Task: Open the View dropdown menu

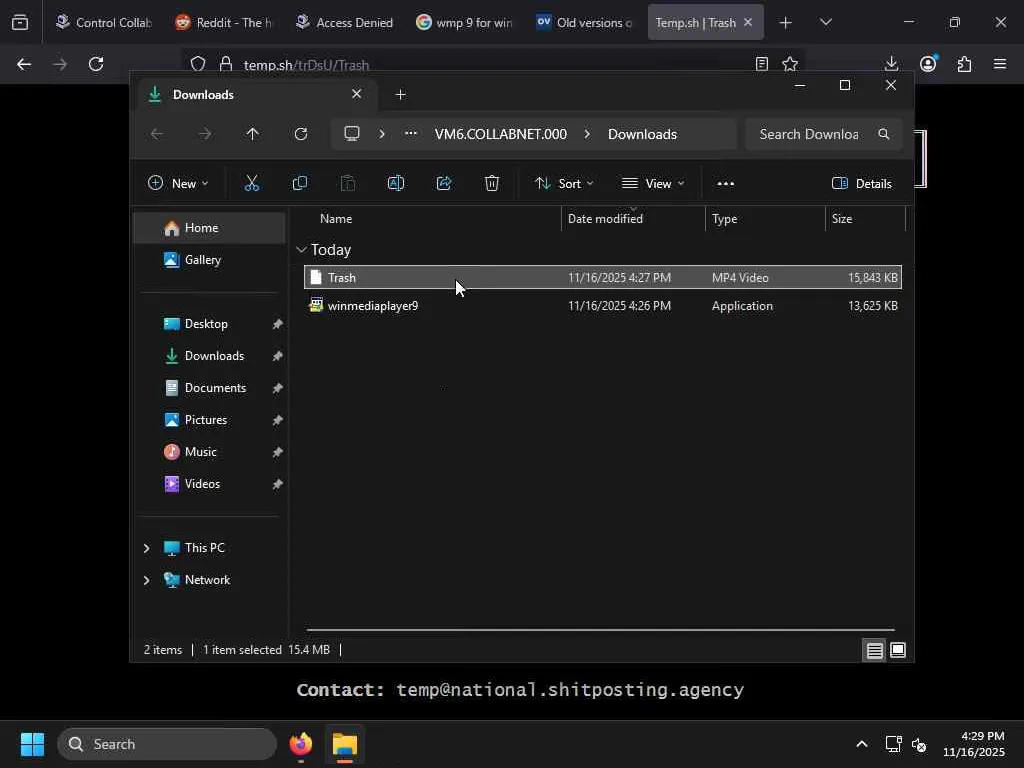Action: click(653, 184)
